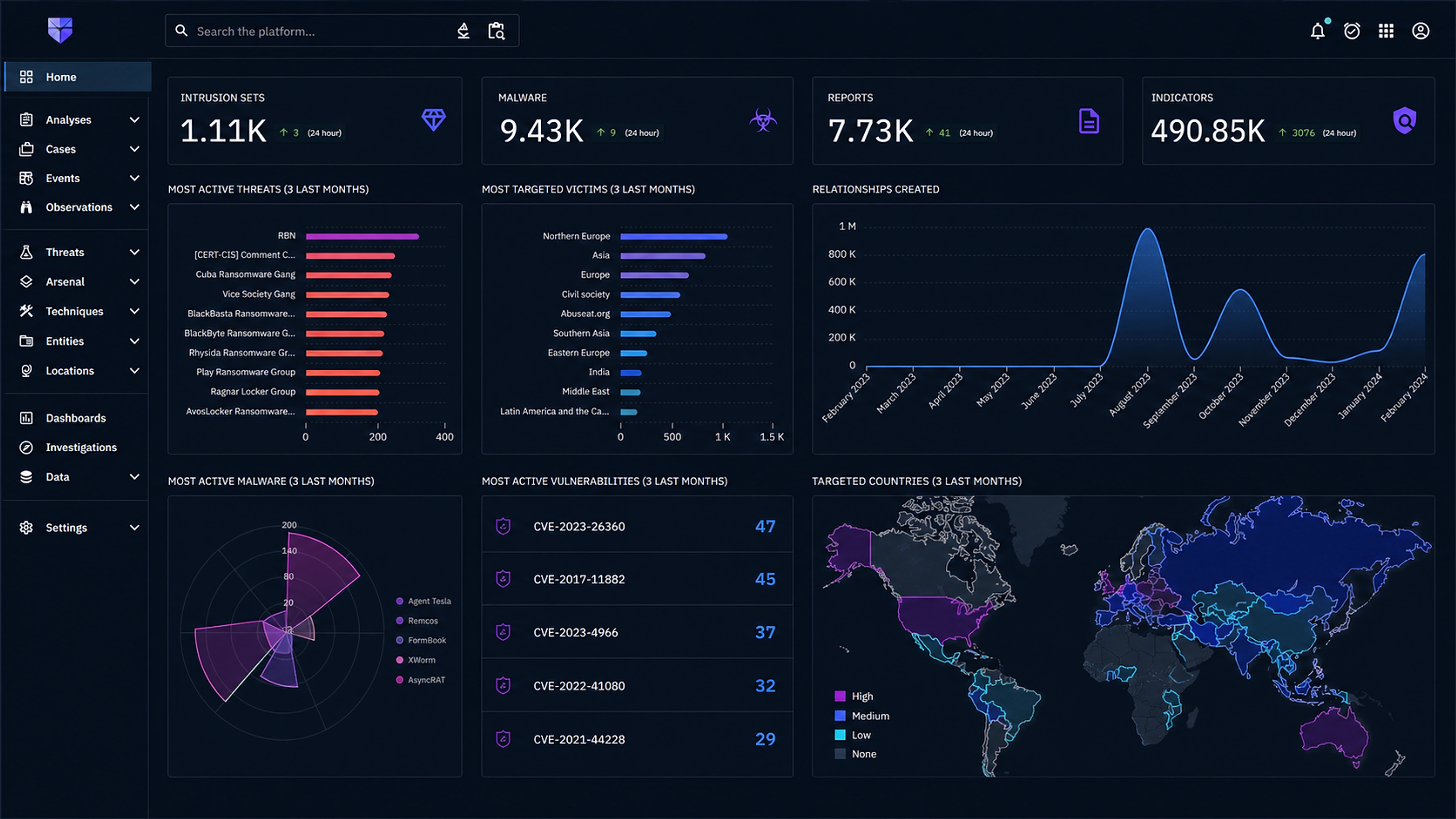This screenshot has height=819, width=1456.
Task: Click the Locations map marker icon
Action: (26, 370)
